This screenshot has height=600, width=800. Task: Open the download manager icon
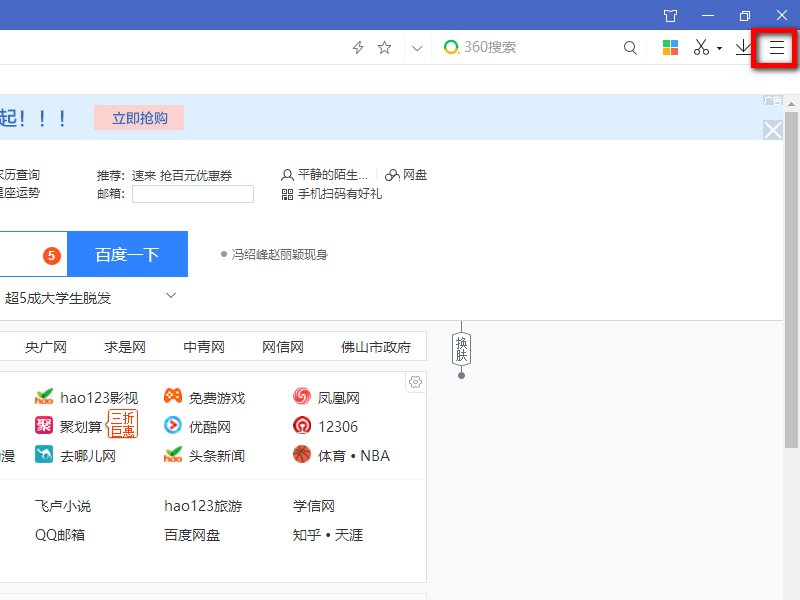pyautogui.click(x=741, y=47)
